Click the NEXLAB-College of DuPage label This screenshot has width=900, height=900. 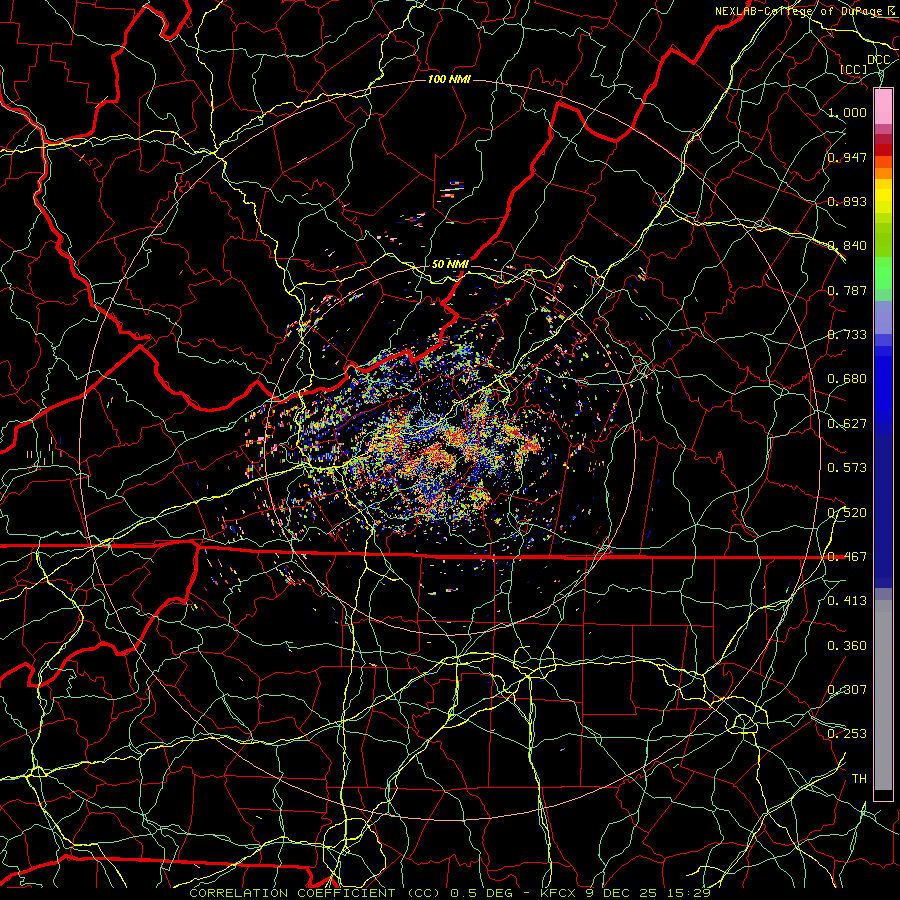pos(801,11)
